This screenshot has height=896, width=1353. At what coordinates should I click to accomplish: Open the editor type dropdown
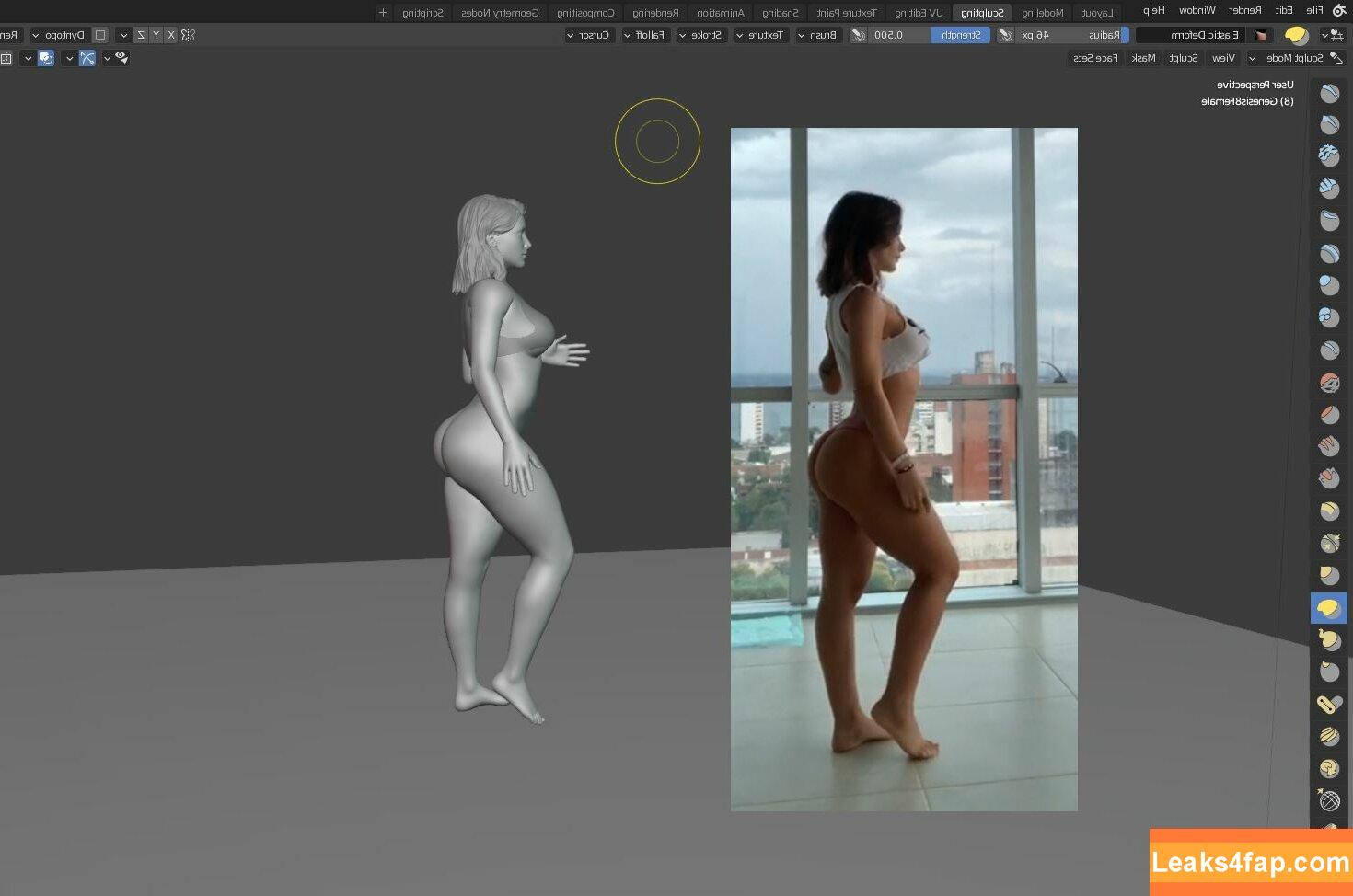coord(1333,35)
